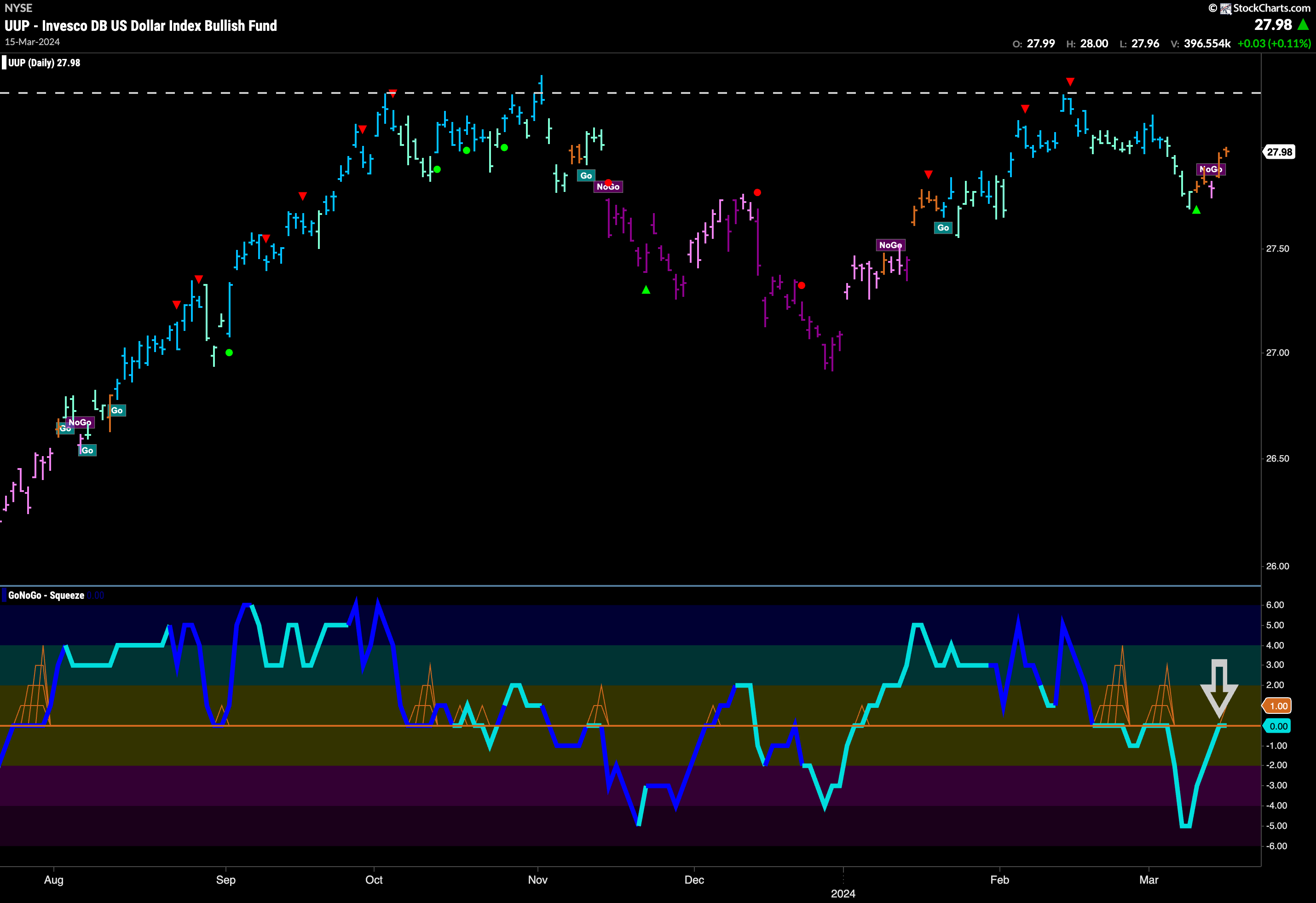Click the red triangle above the mid-January orange bars
Screen dimensions: 1316x903
(928, 174)
